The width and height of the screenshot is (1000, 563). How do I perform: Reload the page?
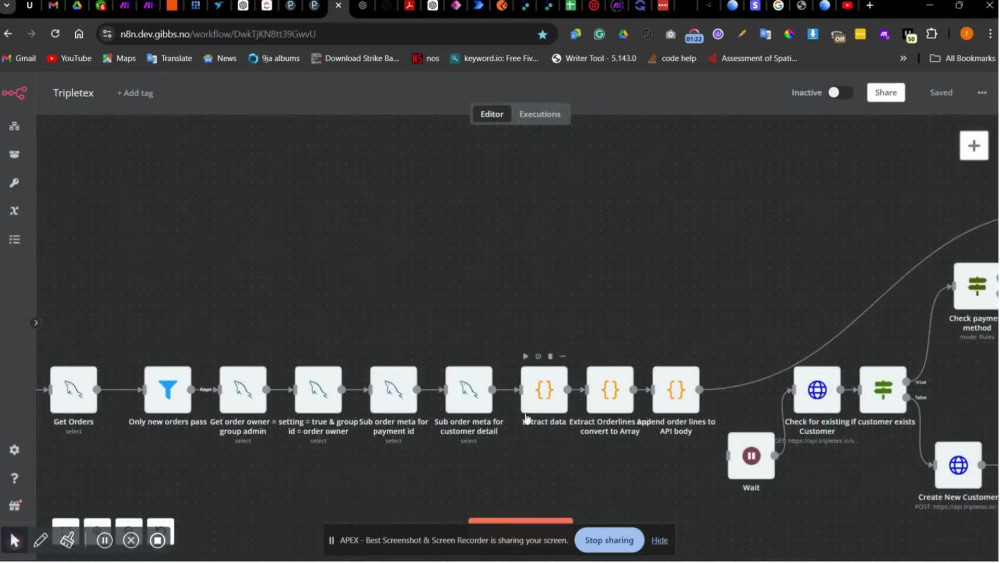[55, 34]
